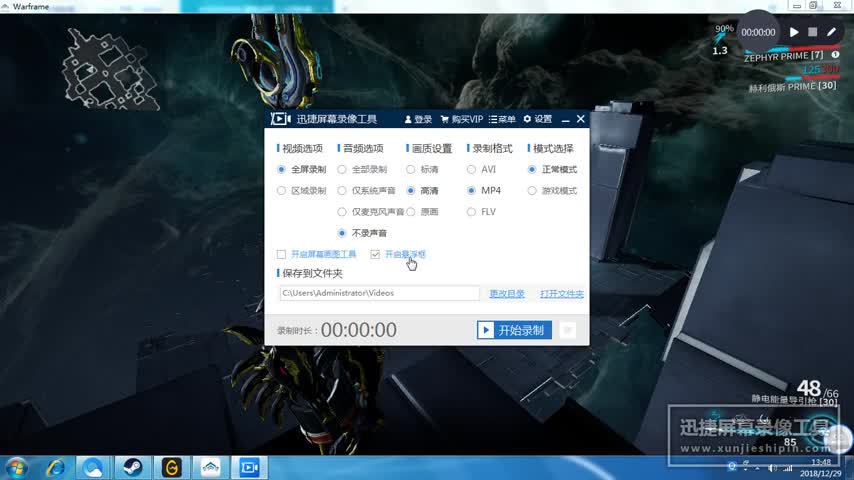Restore the Warframe window size
854x480 pixels.
tap(813, 5)
